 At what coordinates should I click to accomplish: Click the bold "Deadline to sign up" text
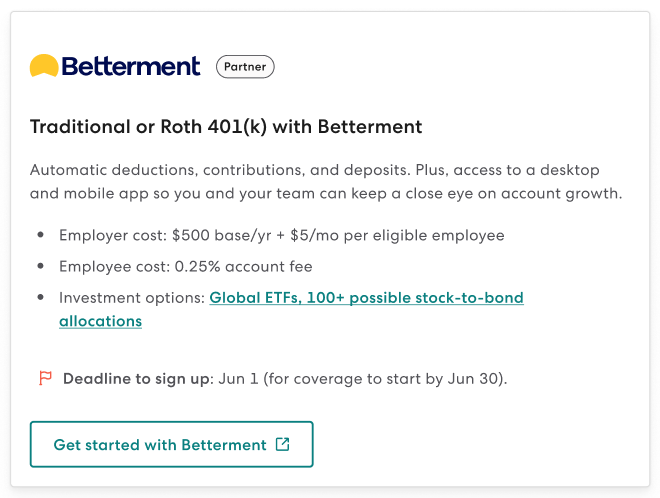pos(136,379)
